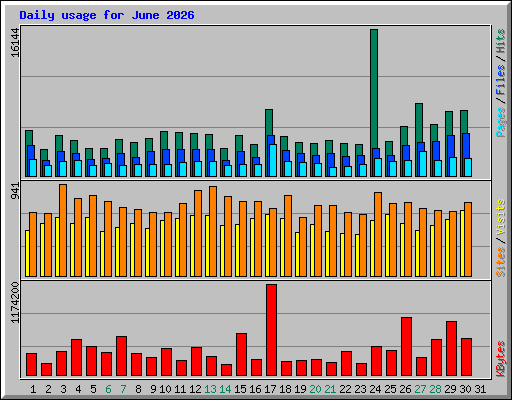This screenshot has width=512, height=400.
Task: Click the 941 visits axis value
Action: pos(15,191)
